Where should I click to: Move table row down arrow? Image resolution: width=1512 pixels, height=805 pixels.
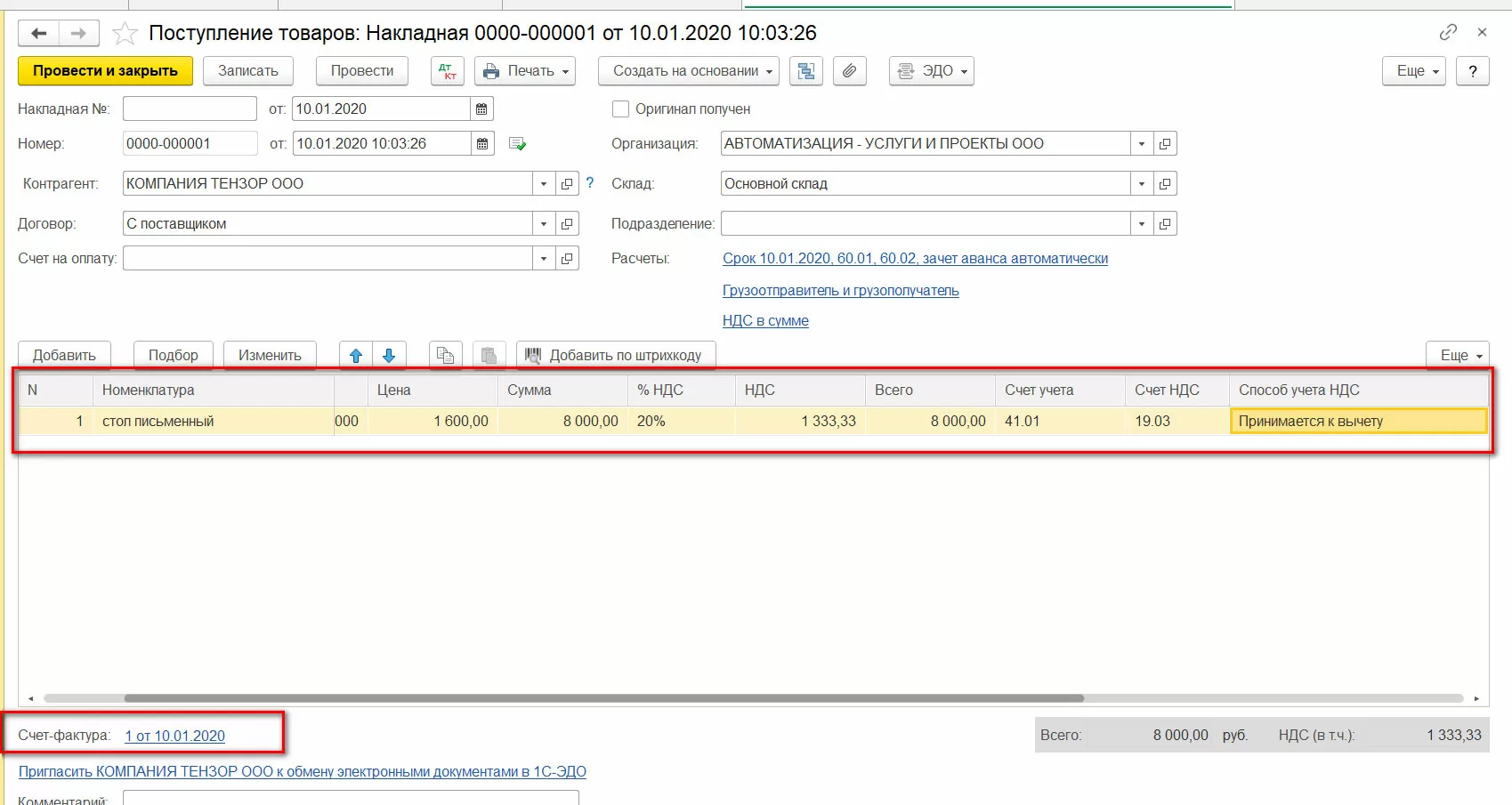(389, 356)
